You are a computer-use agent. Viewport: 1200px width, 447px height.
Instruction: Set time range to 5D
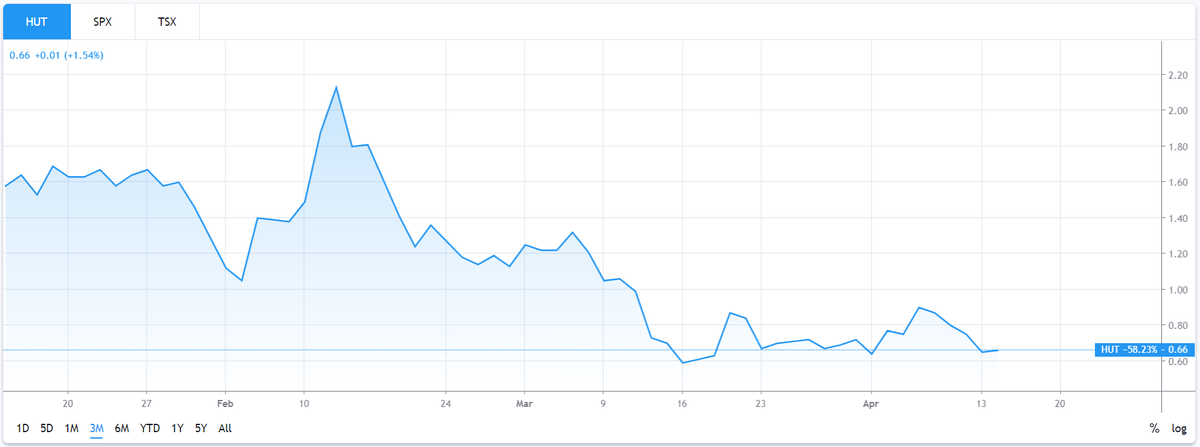[x=47, y=428]
